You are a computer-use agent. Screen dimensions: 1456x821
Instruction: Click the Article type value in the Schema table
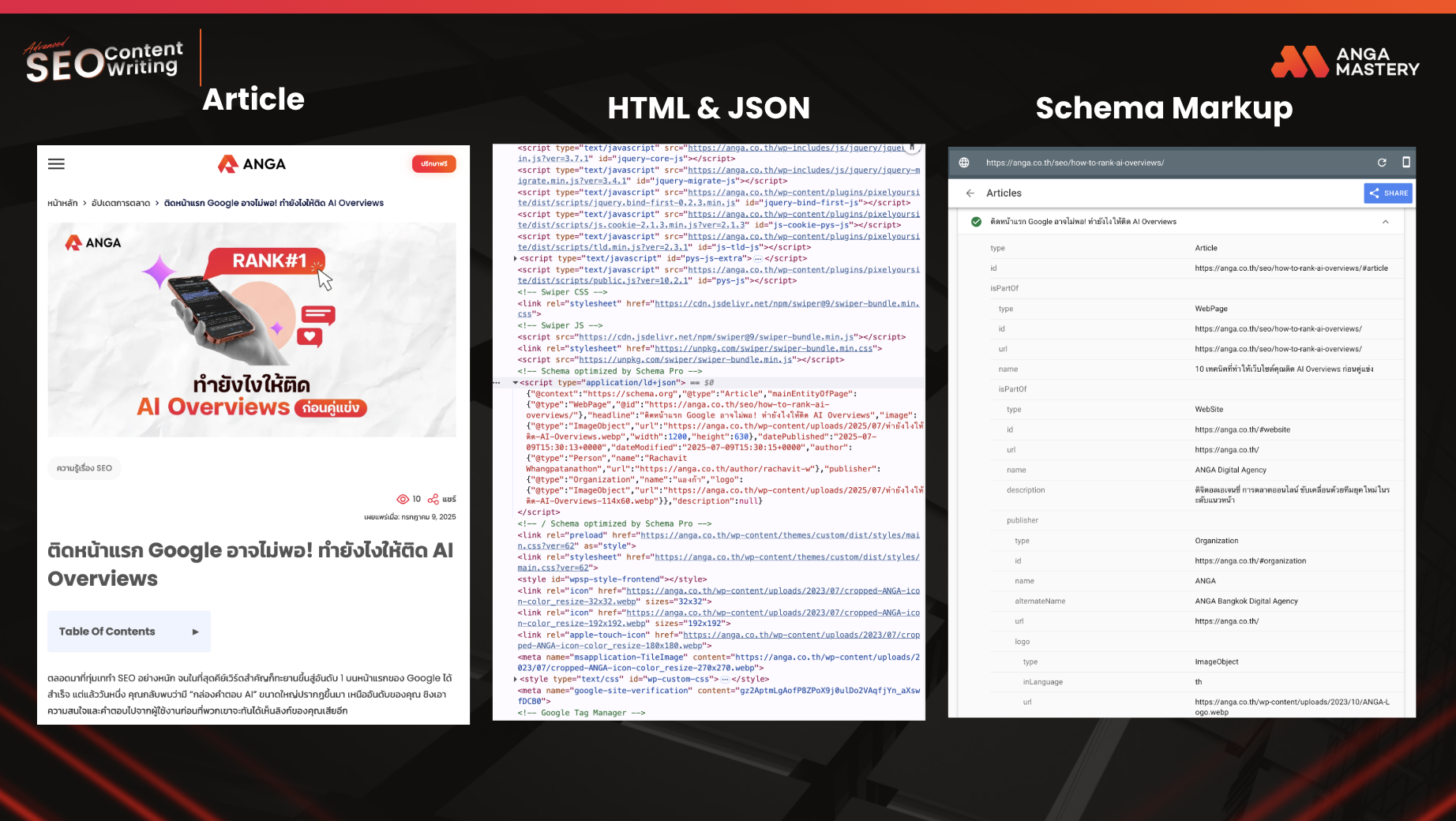(1206, 248)
